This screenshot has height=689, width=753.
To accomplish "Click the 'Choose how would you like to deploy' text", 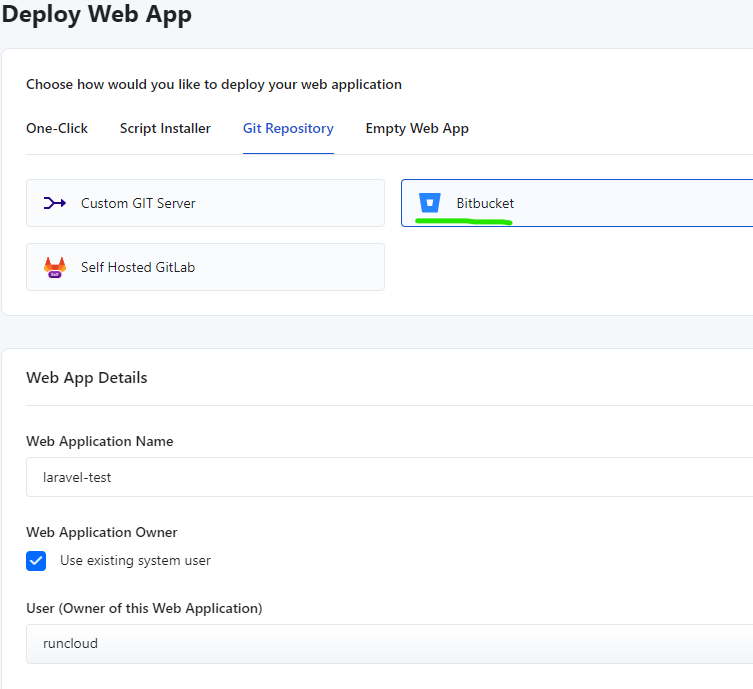I will tap(214, 85).
